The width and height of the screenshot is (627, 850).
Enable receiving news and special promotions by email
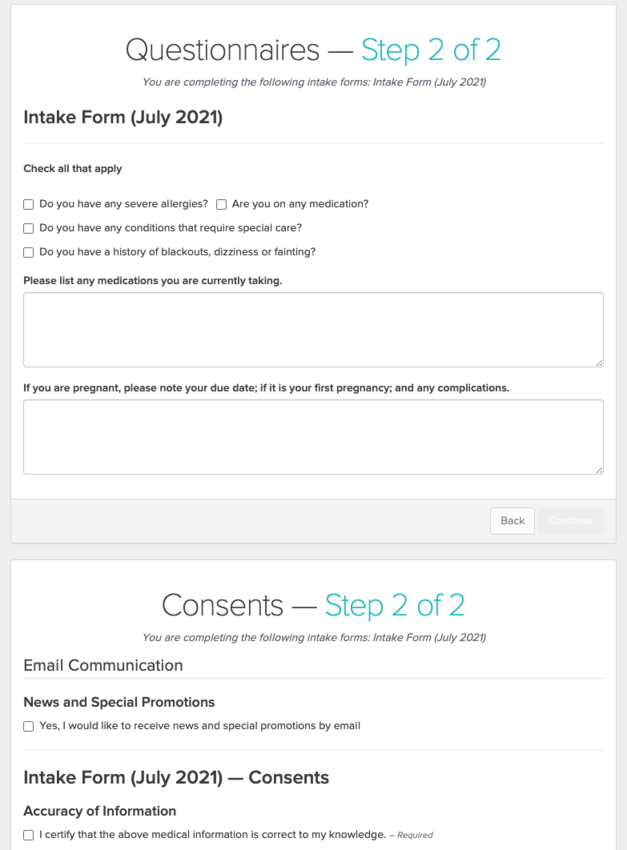point(28,726)
